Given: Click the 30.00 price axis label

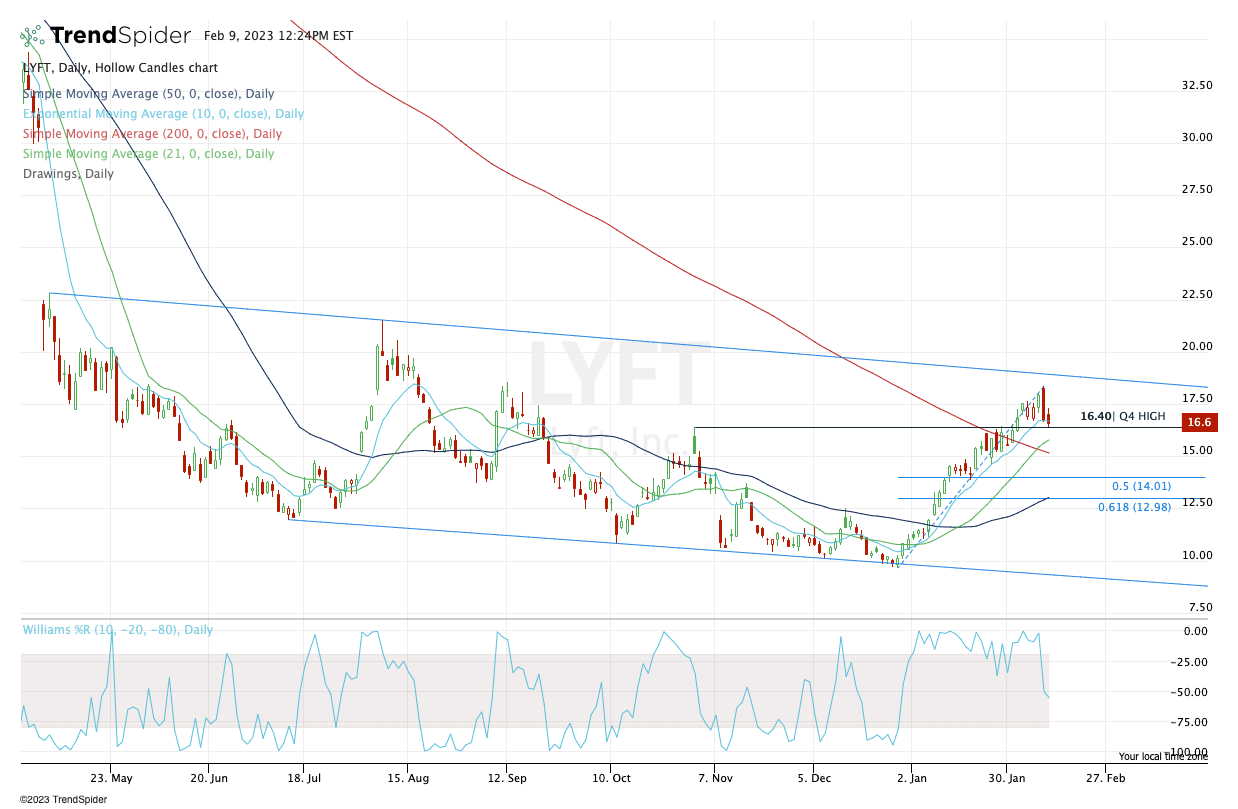Looking at the screenshot, I should click(x=1197, y=137).
